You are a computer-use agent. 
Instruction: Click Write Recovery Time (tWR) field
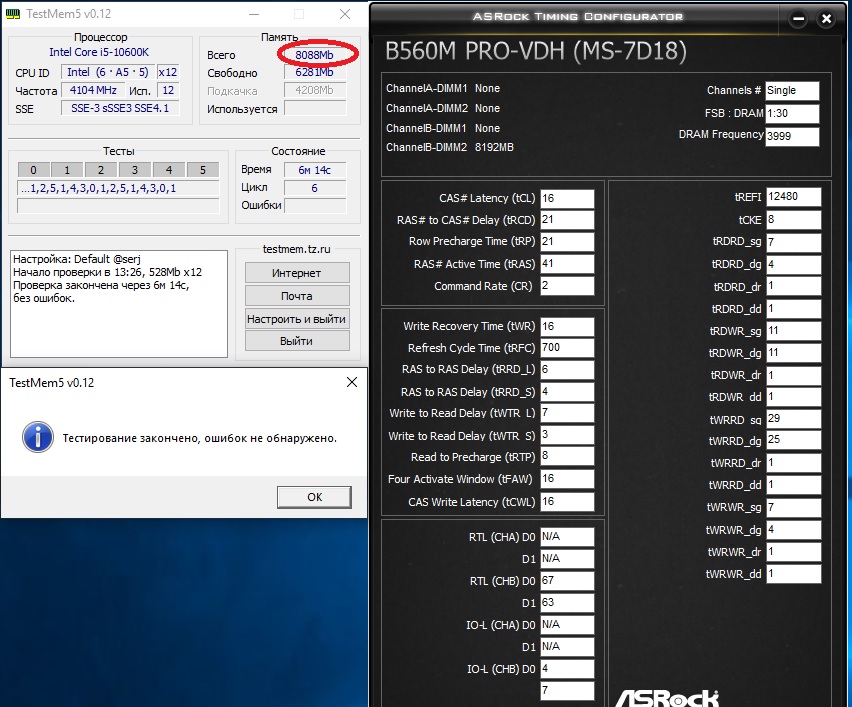tap(567, 326)
